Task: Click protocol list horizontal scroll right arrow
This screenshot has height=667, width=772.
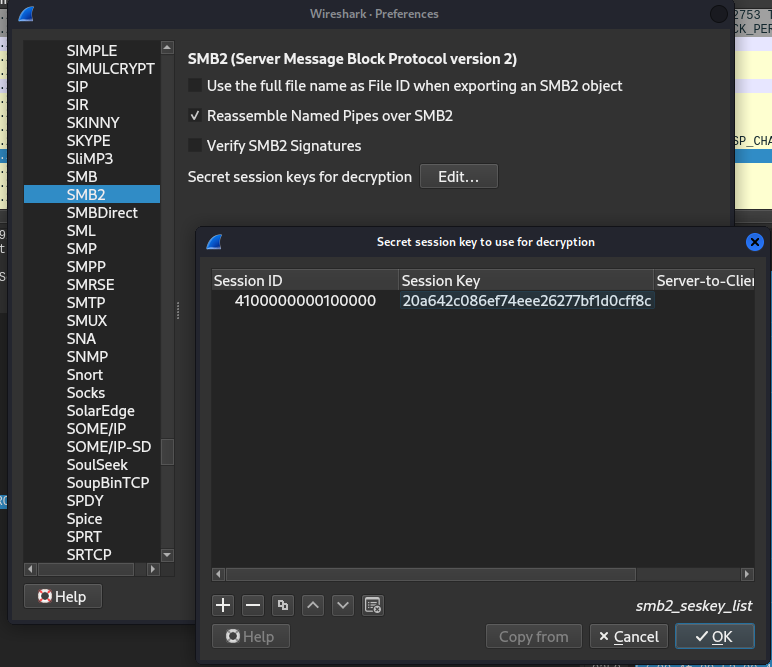Action: (153, 569)
